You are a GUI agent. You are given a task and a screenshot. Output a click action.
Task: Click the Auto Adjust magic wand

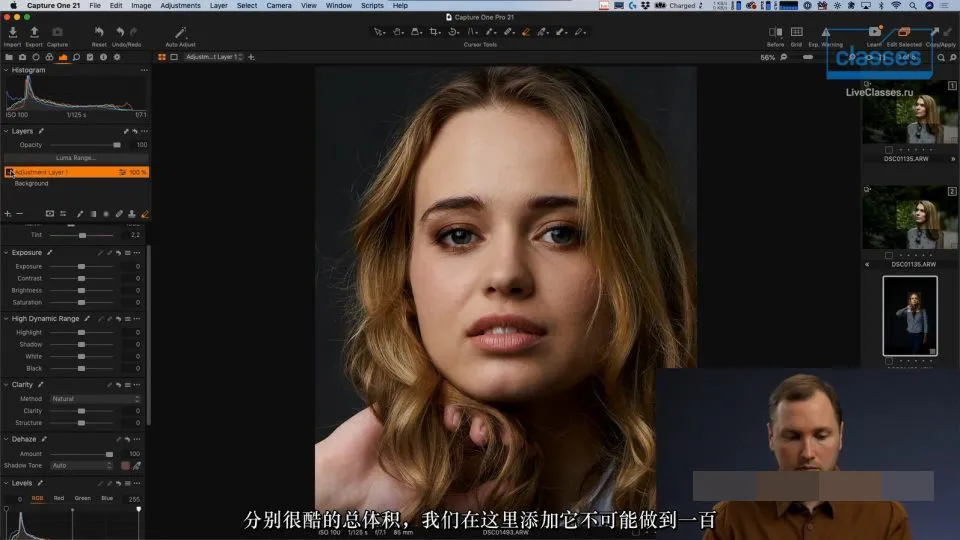click(x=181, y=32)
